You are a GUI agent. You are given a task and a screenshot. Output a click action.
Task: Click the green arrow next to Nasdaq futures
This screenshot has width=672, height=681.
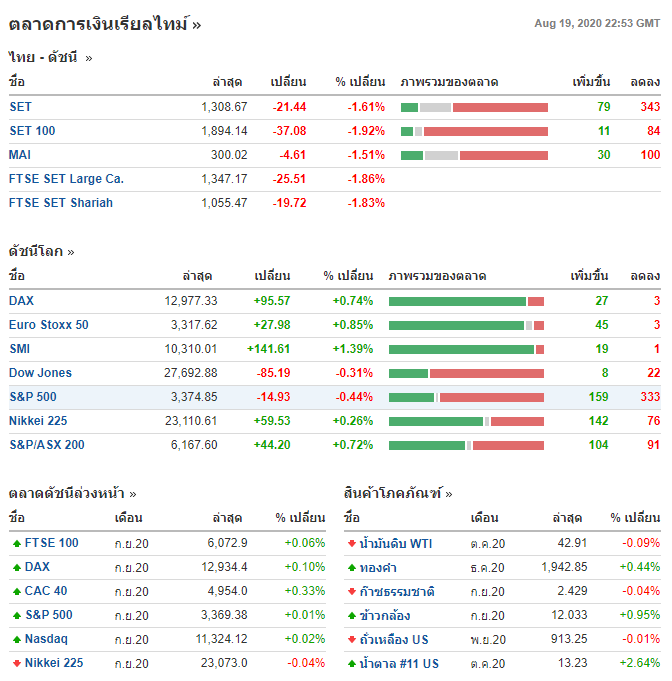point(17,639)
